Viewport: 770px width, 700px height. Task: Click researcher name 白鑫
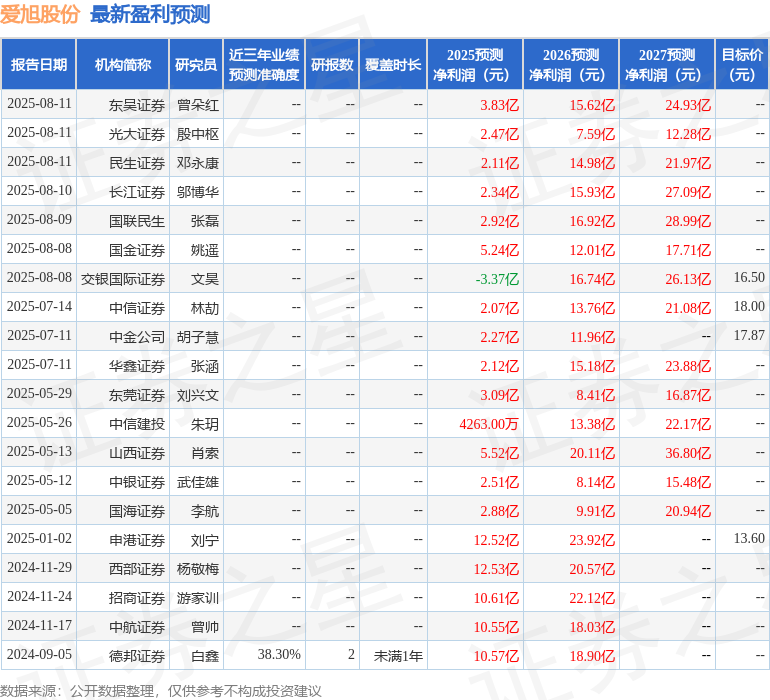click(205, 656)
